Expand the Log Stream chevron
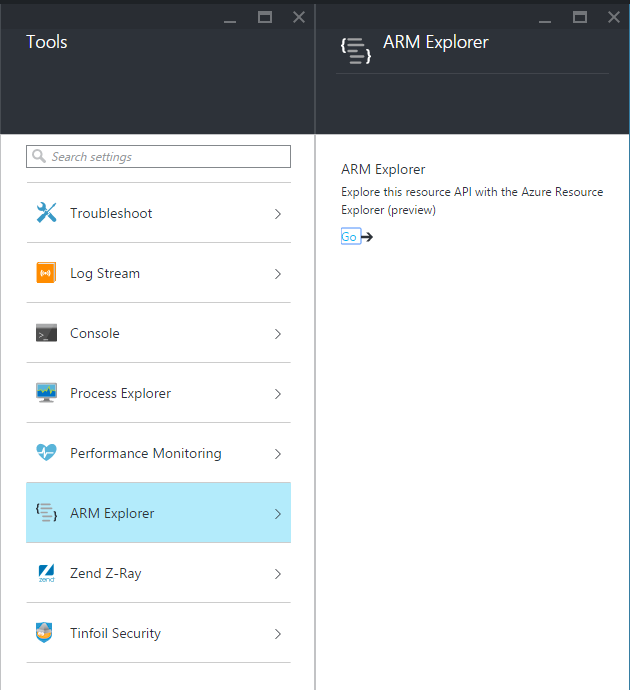This screenshot has width=630, height=690. pos(278,274)
